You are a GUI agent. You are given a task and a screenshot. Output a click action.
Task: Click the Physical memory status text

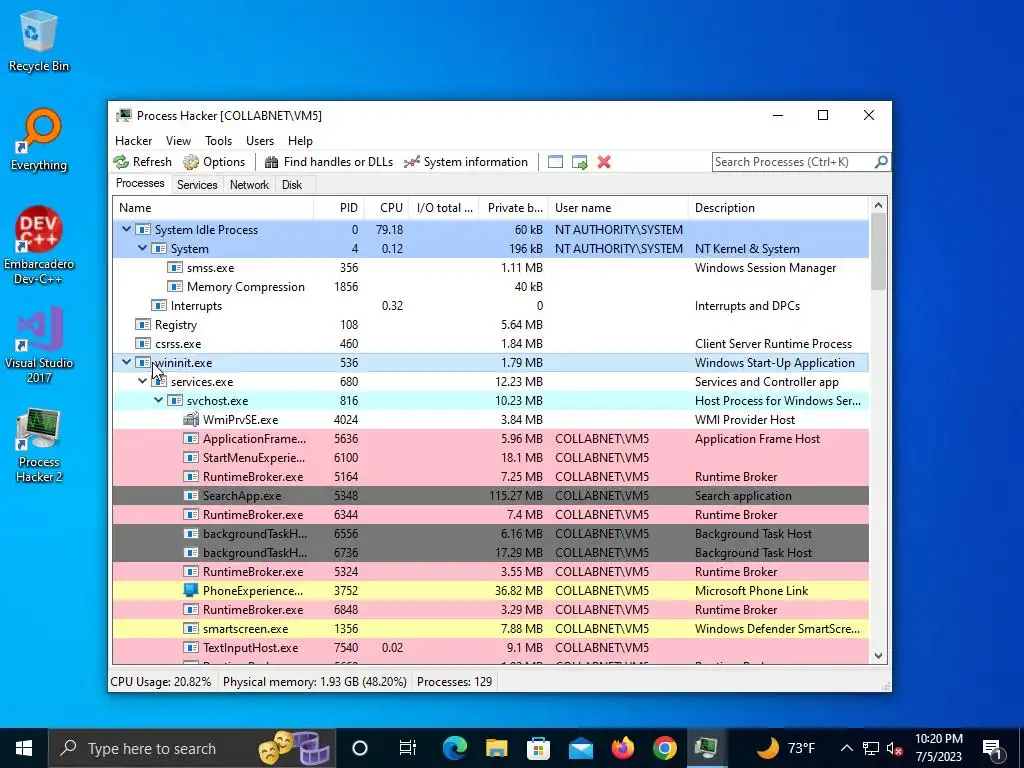315,682
